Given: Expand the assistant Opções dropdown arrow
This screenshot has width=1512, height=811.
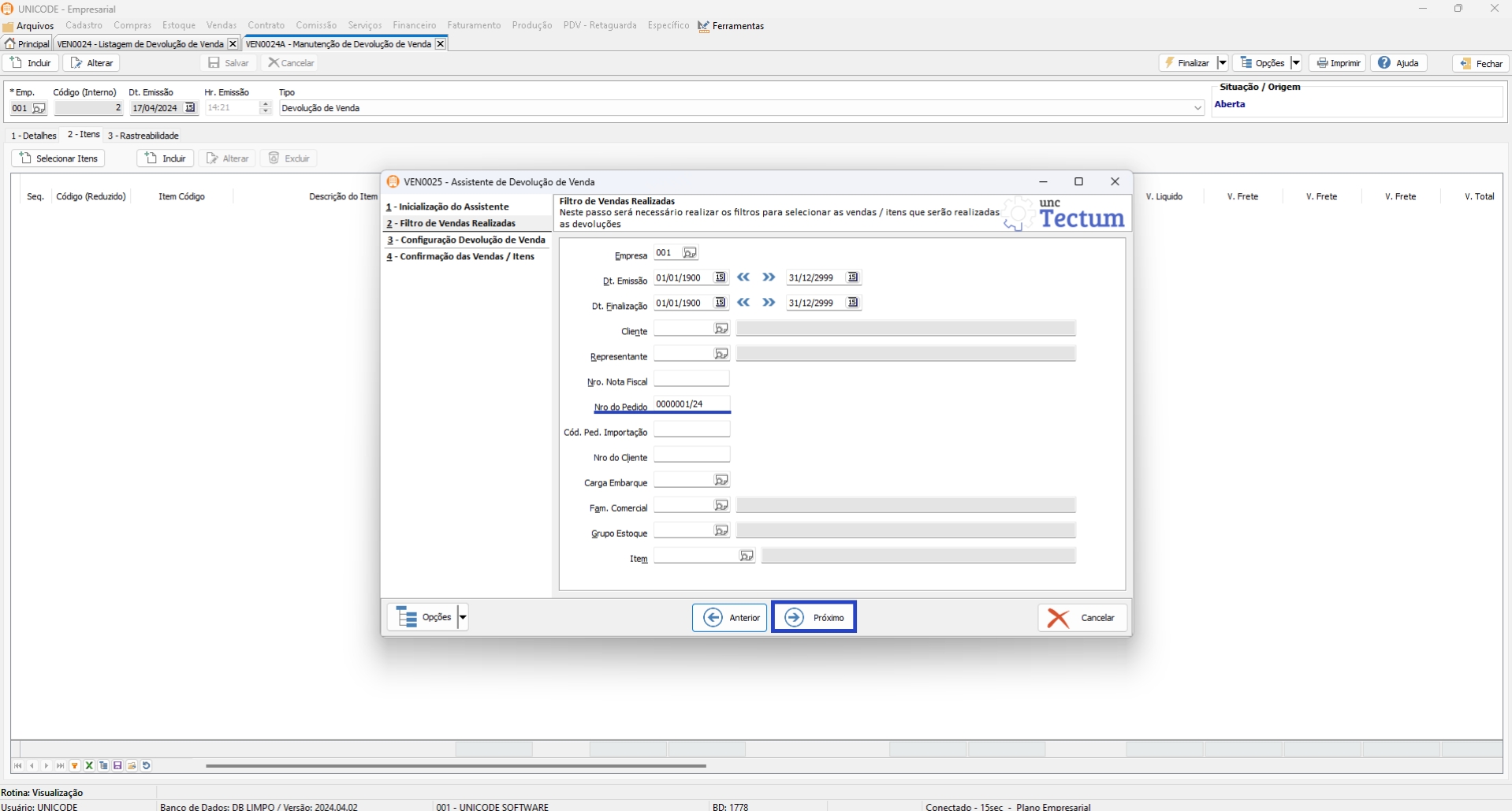Looking at the screenshot, I should pyautogui.click(x=463, y=617).
